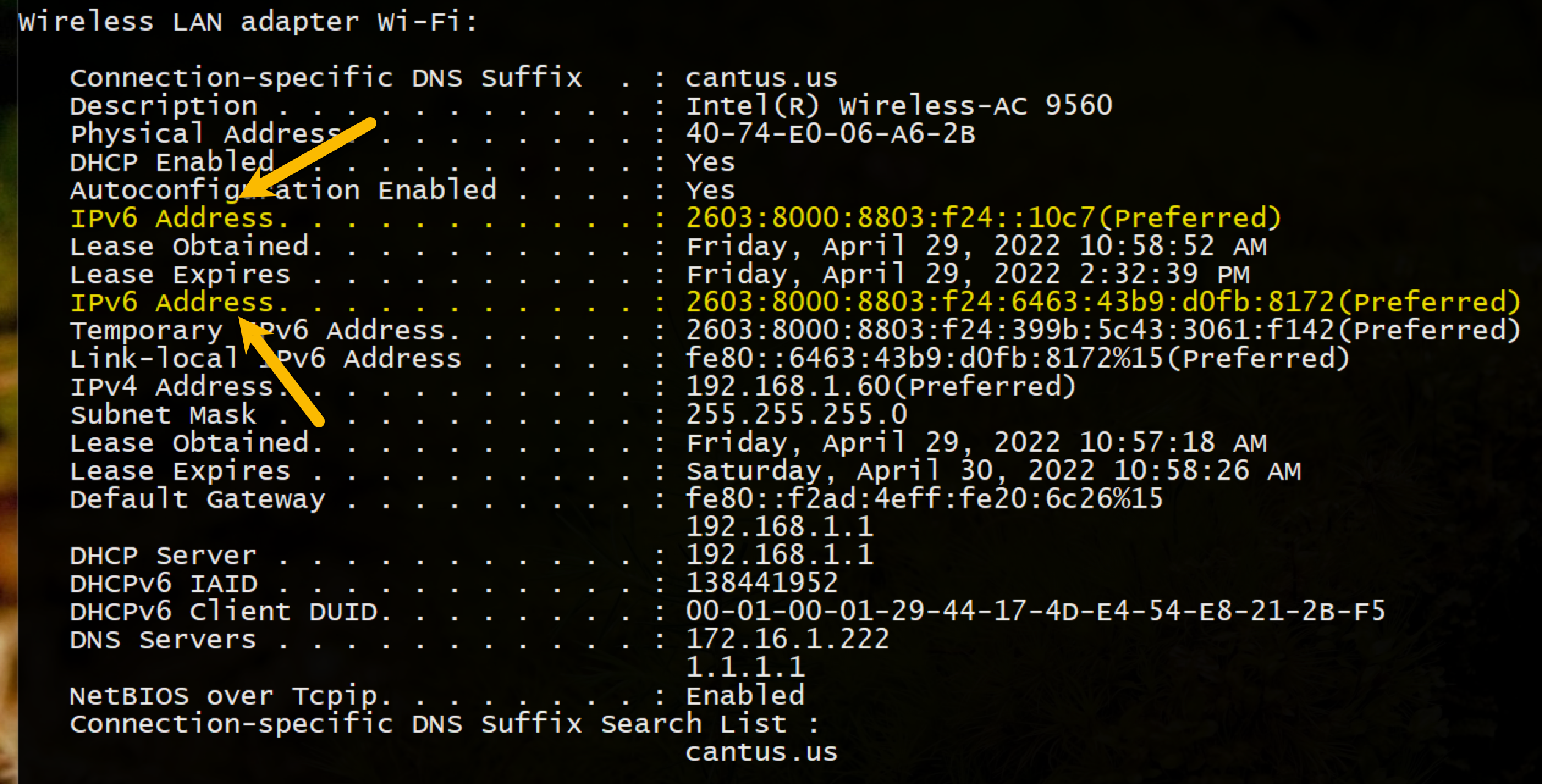Click the NetBIOS over Tcpip Enabled value
This screenshot has height=784, width=1542.
coord(745,695)
